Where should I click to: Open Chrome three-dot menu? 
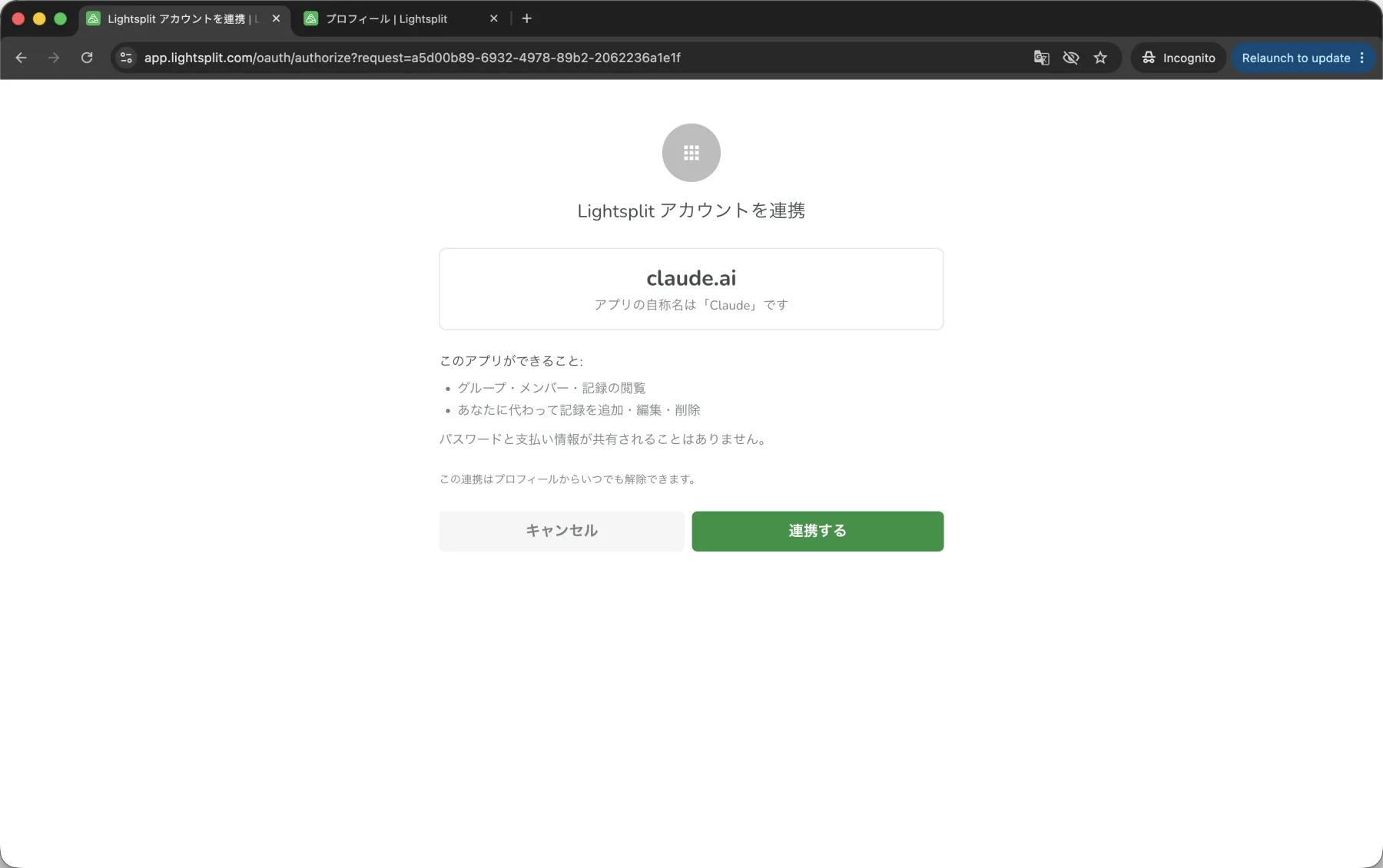1362,58
